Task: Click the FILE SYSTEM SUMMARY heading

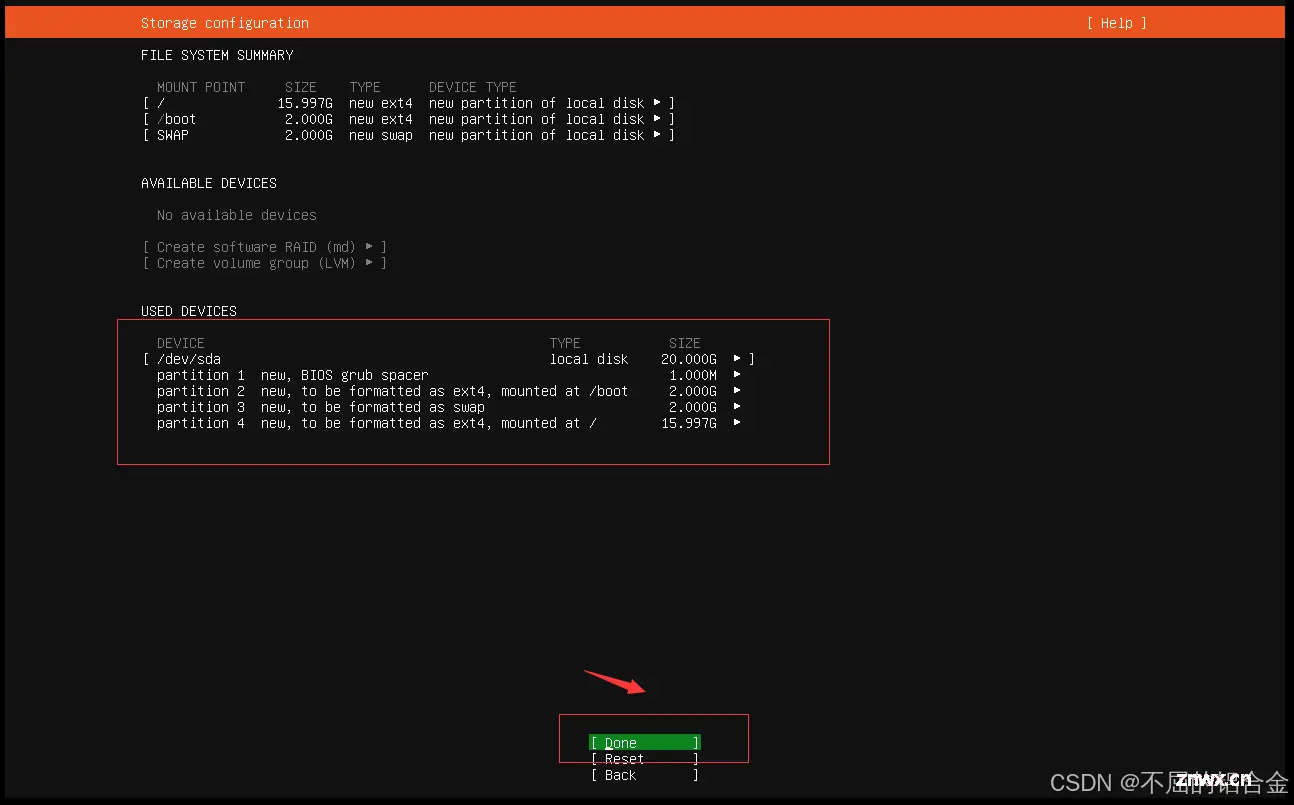Action: coord(217,55)
